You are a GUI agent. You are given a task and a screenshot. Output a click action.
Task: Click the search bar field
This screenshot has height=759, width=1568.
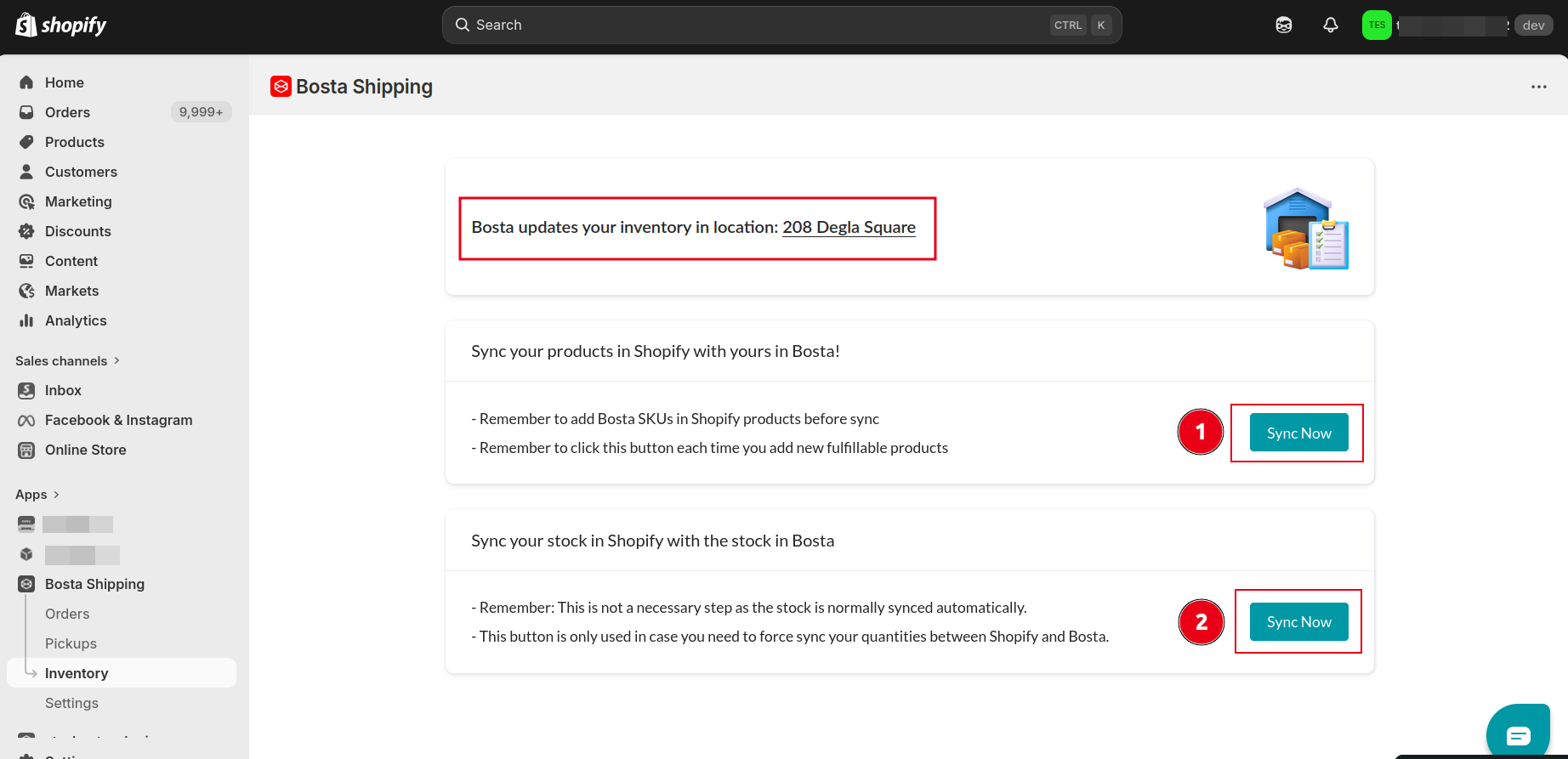[x=781, y=25]
